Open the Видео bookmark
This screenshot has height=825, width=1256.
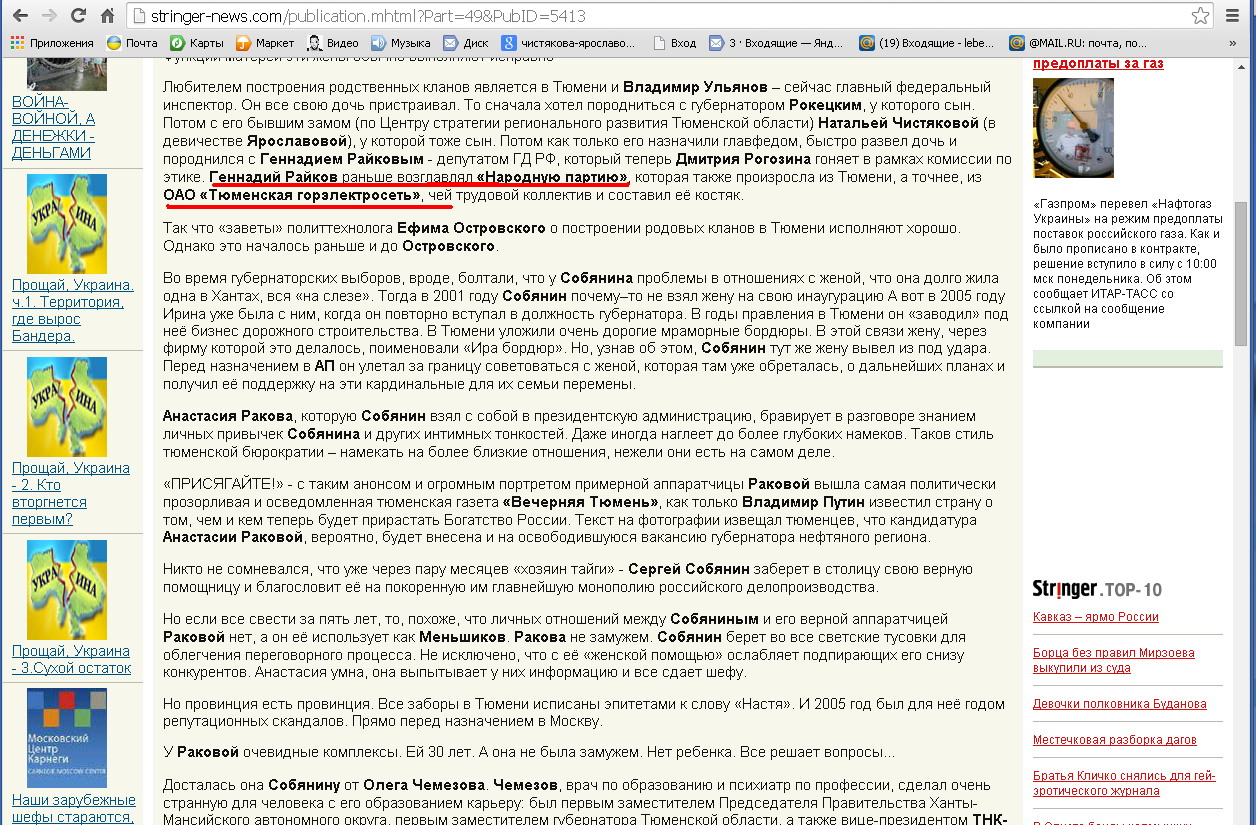333,43
